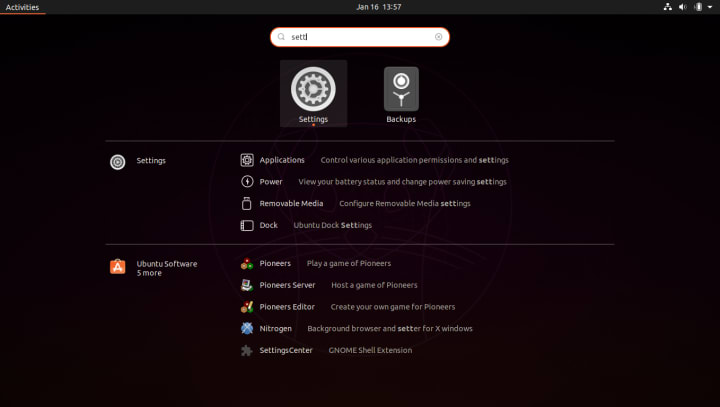Click the Pioneers Editor icon
Image resolution: width=720 pixels, height=407 pixels.
click(247, 306)
